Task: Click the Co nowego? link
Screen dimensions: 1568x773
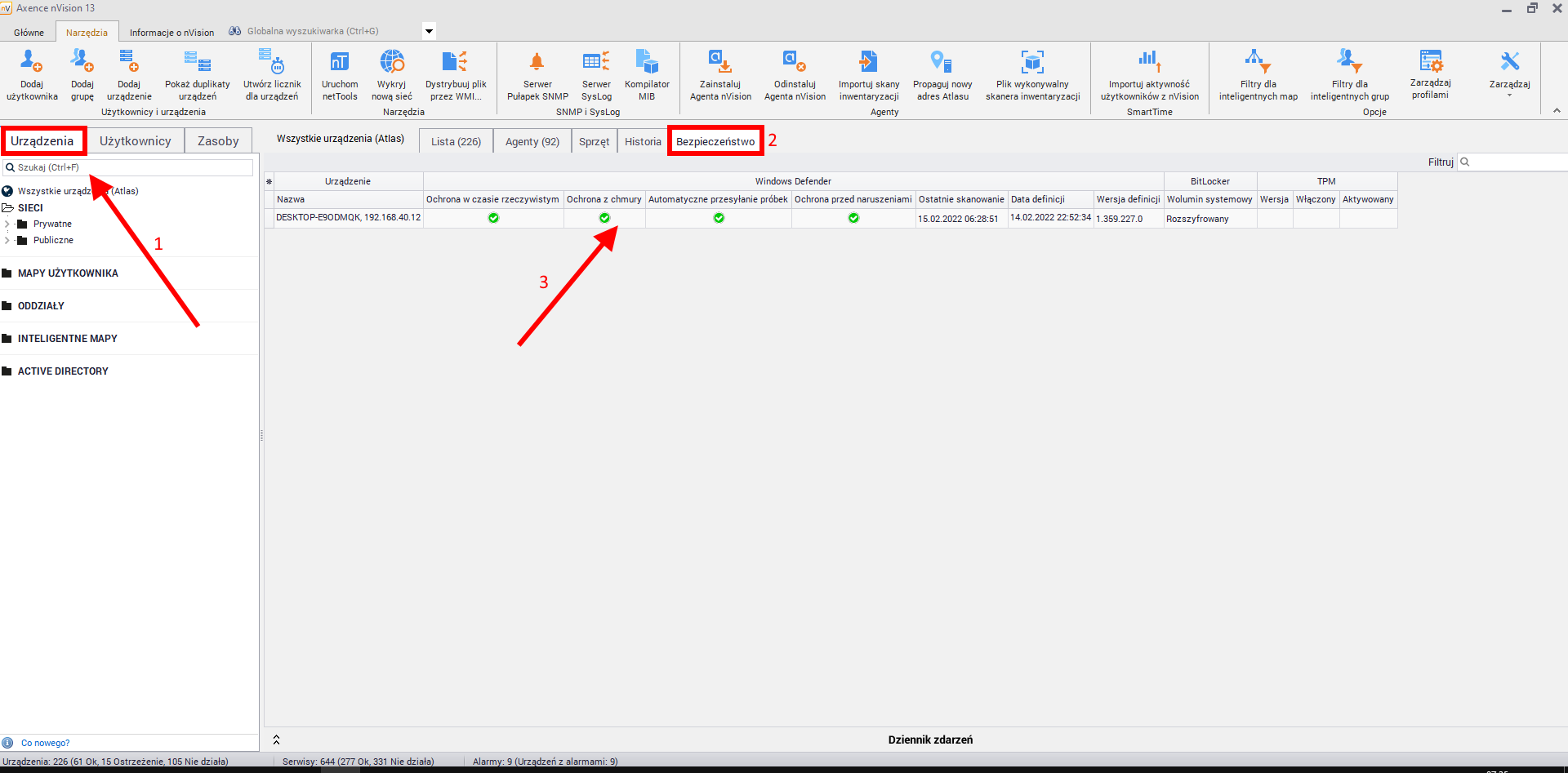Action: point(45,743)
